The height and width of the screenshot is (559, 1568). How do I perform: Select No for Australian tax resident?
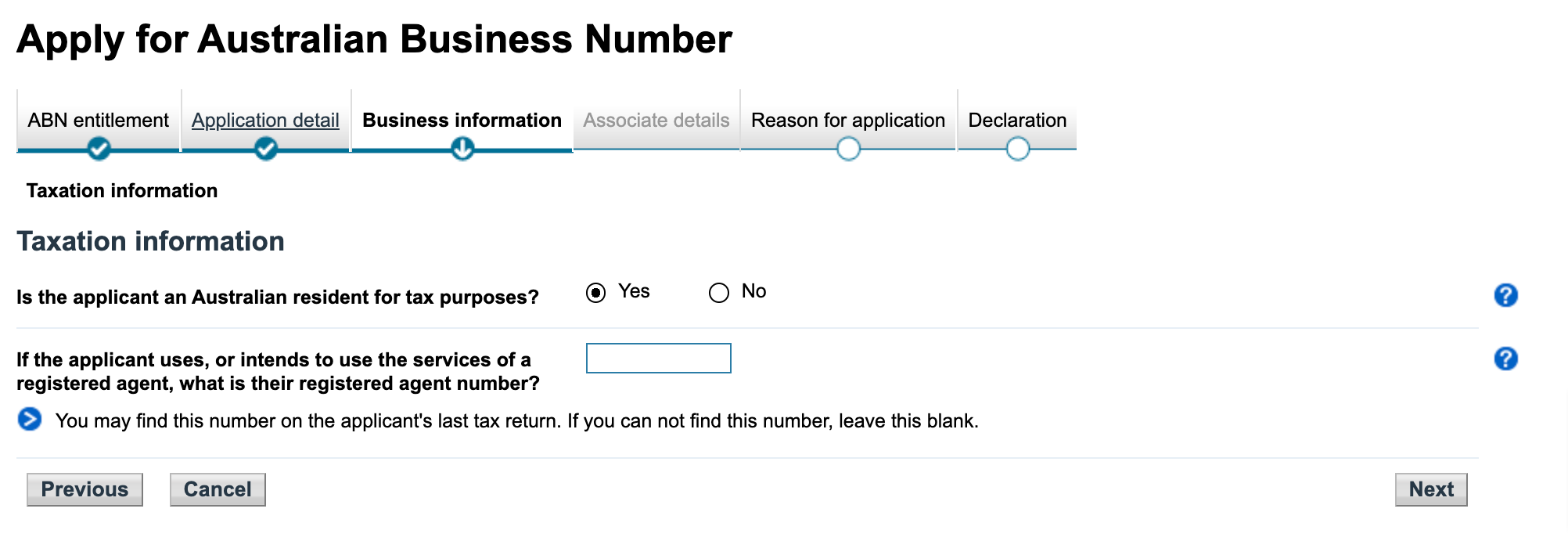pyautogui.click(x=718, y=293)
